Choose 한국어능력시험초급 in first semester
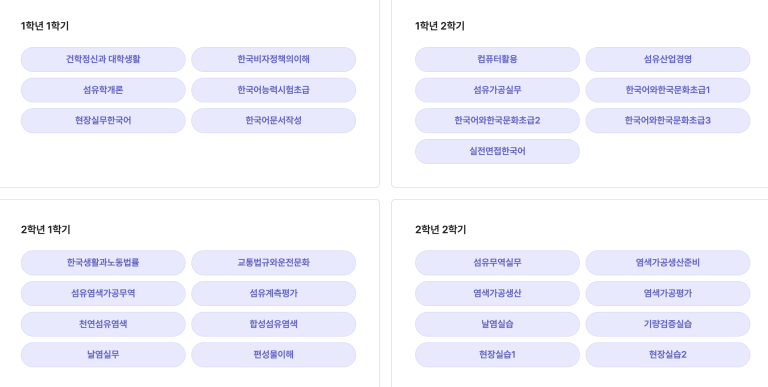 pos(274,90)
